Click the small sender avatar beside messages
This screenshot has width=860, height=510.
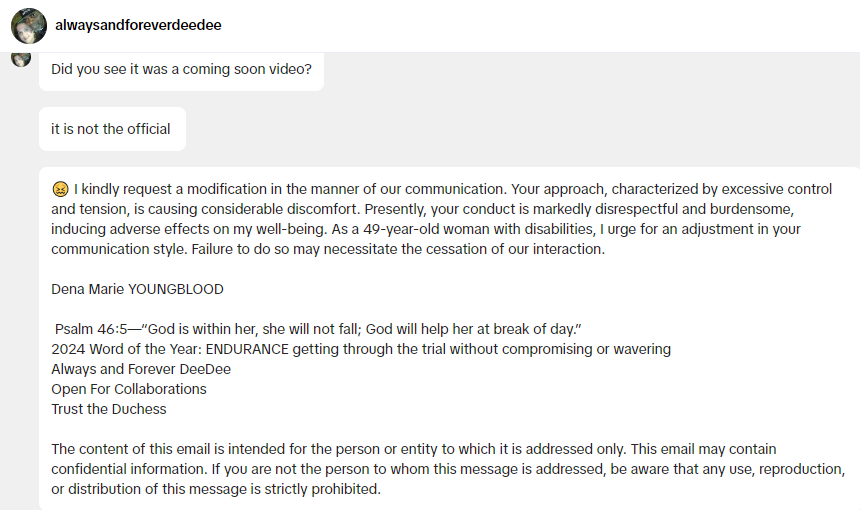(20, 59)
